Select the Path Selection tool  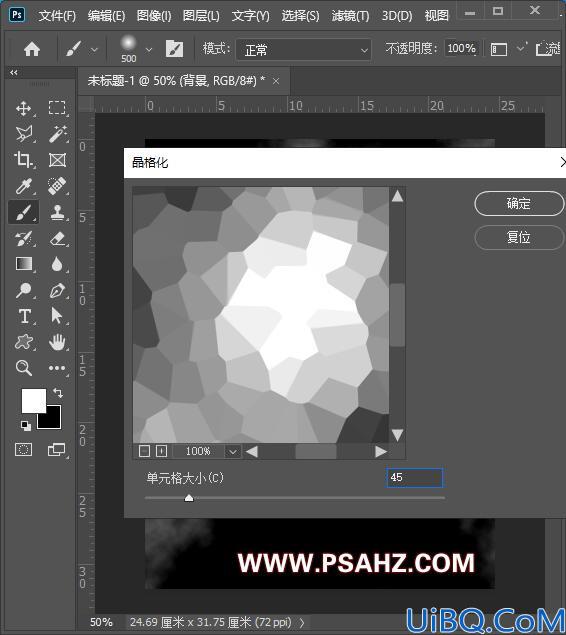click(56, 315)
